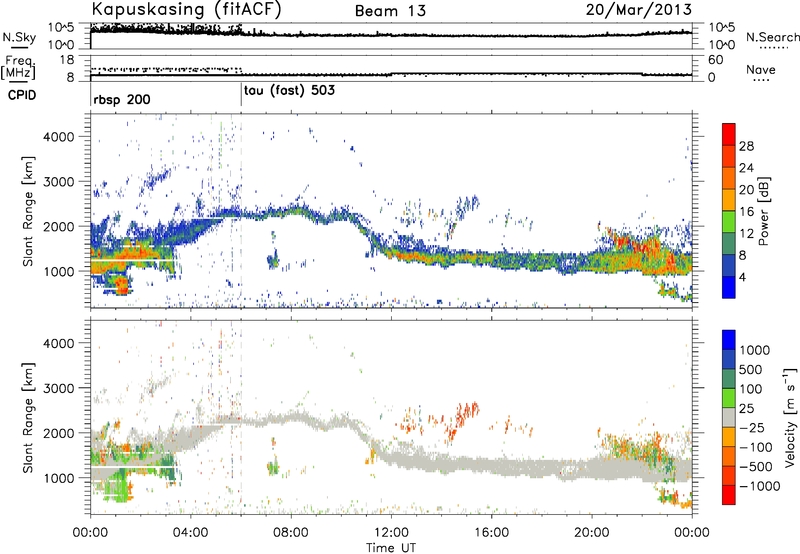Click the blue top of Velocity colorbar
This screenshot has height=554, width=800.
point(729,340)
